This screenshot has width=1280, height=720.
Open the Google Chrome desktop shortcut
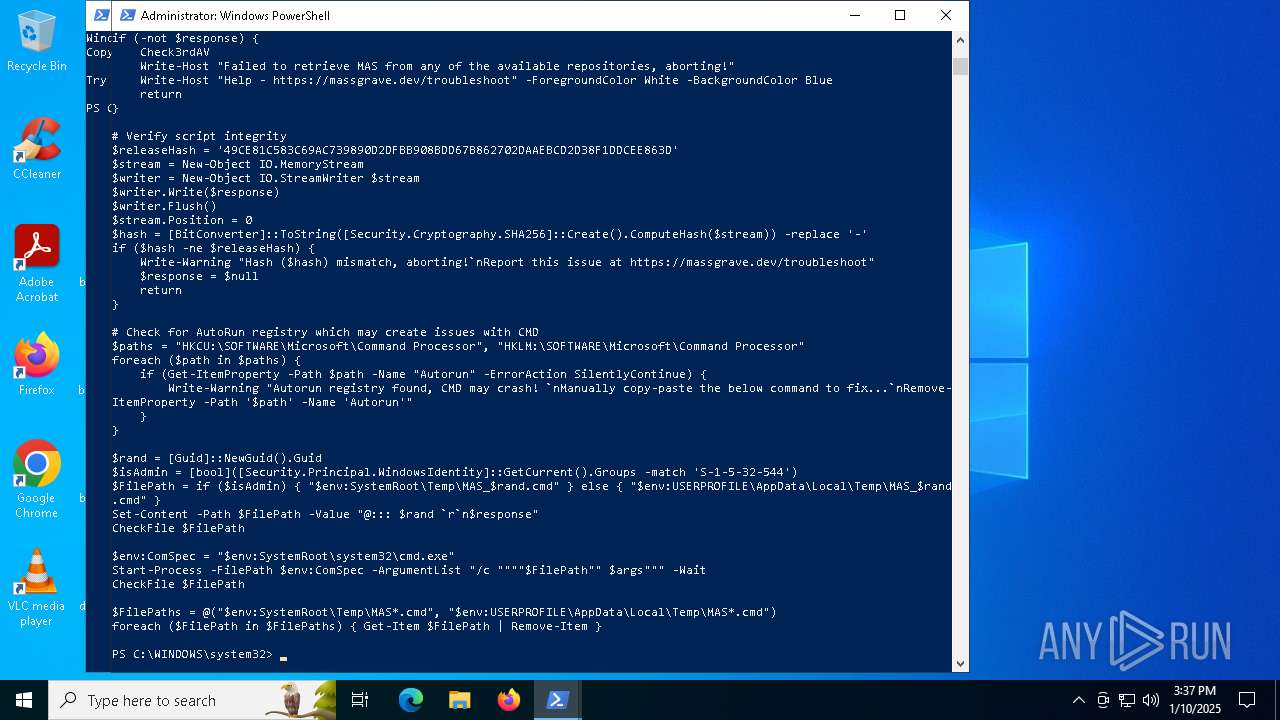point(37,480)
